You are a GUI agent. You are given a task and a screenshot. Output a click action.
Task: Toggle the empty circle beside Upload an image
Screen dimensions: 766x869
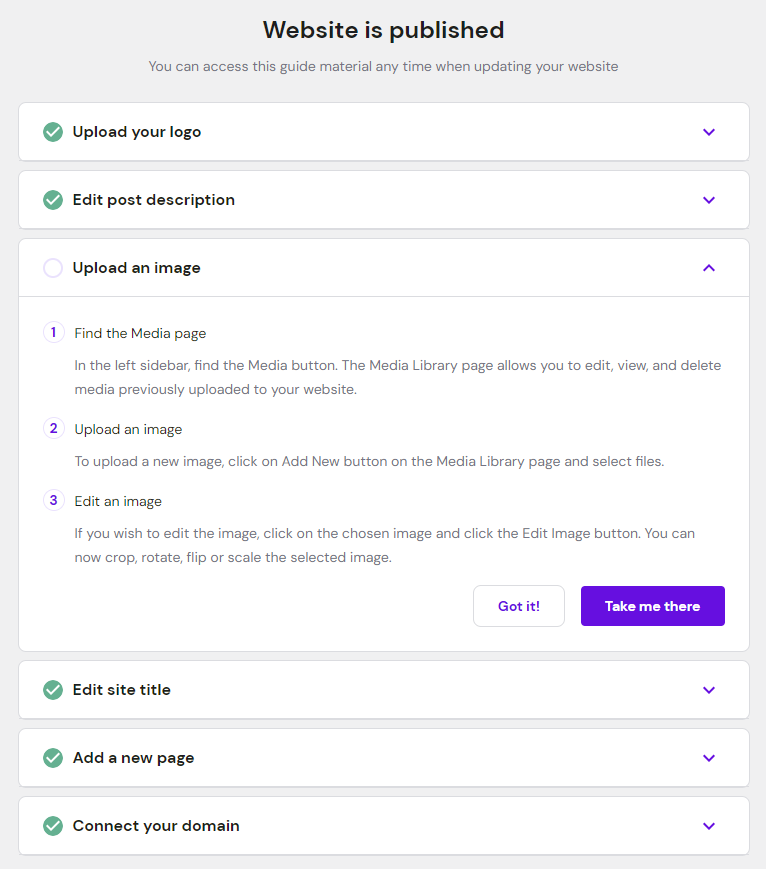click(x=53, y=268)
